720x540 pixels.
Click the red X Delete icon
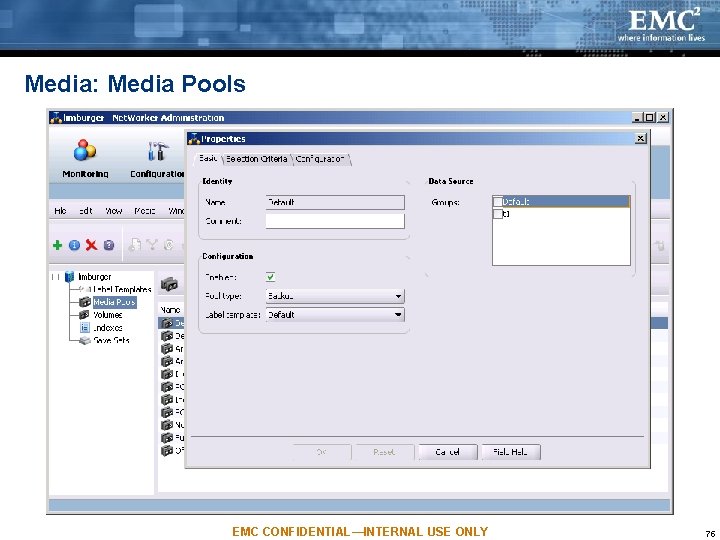click(91, 245)
